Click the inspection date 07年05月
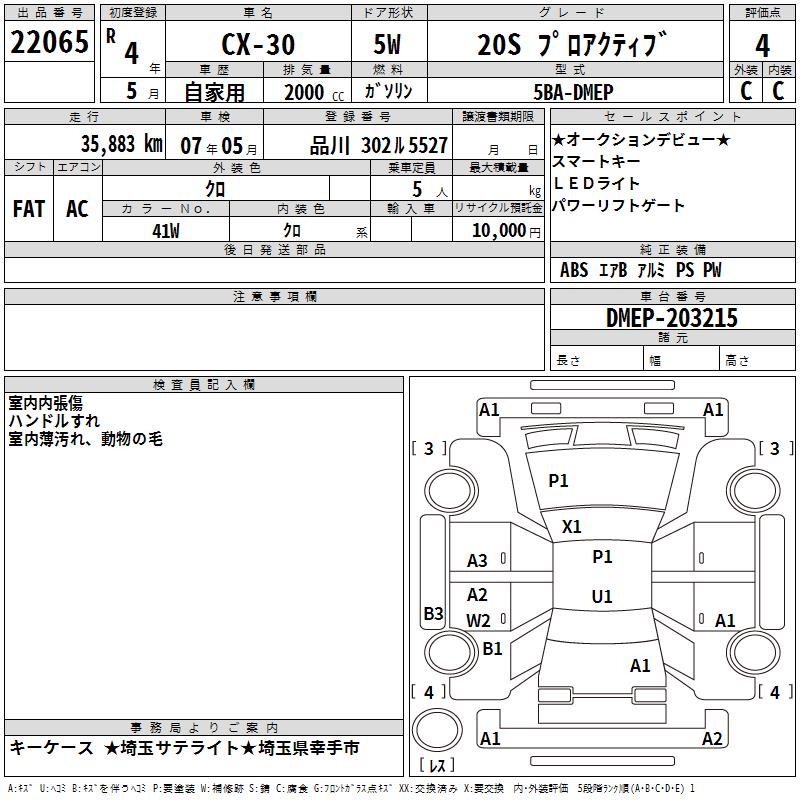 click(219, 146)
